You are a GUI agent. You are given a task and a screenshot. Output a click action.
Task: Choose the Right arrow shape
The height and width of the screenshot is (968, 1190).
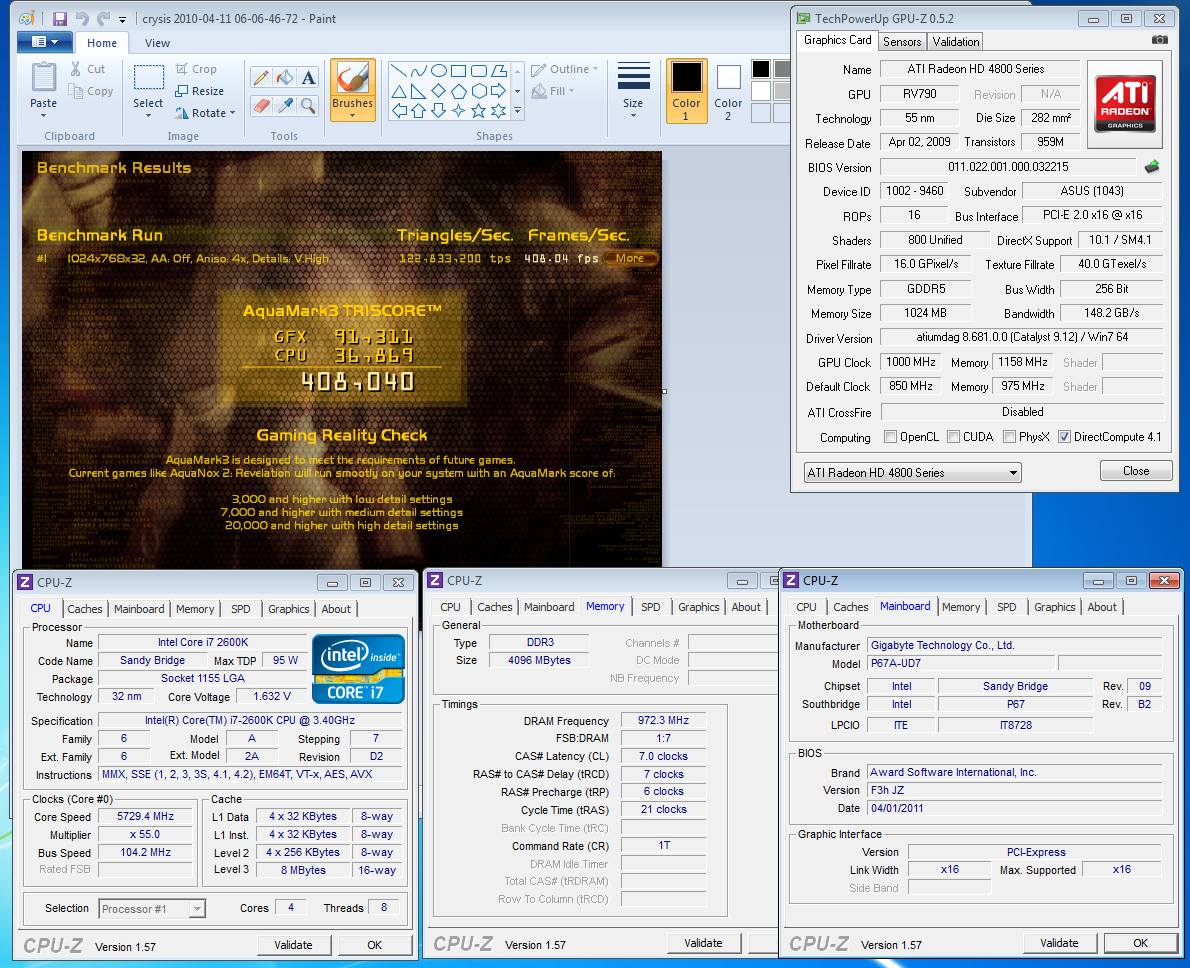pos(499,91)
